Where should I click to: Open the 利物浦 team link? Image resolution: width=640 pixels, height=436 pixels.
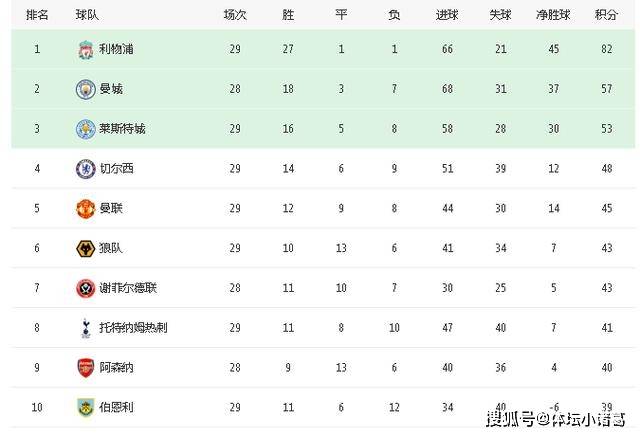115,49
